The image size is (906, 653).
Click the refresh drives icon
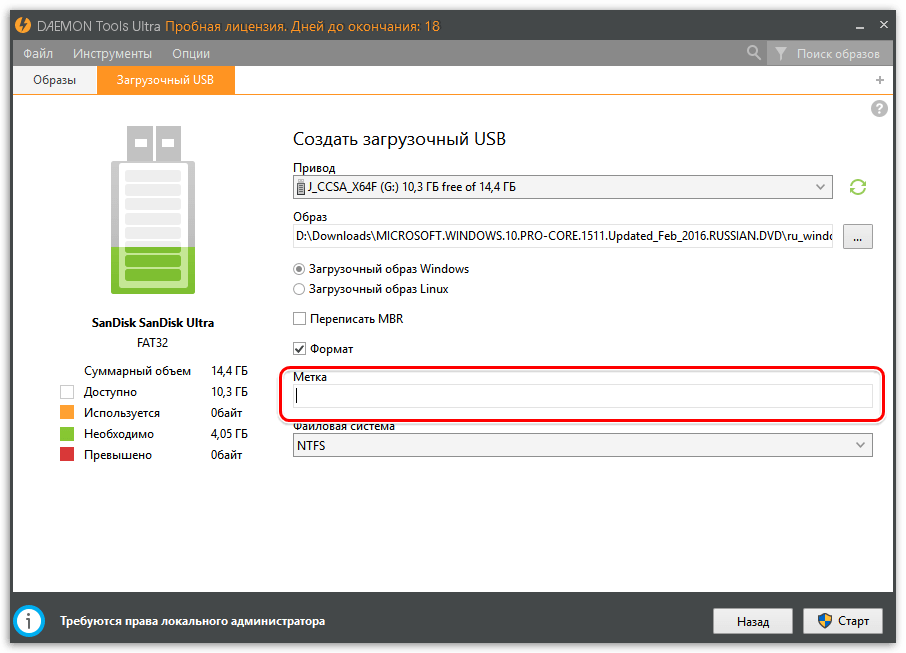pyautogui.click(x=857, y=187)
